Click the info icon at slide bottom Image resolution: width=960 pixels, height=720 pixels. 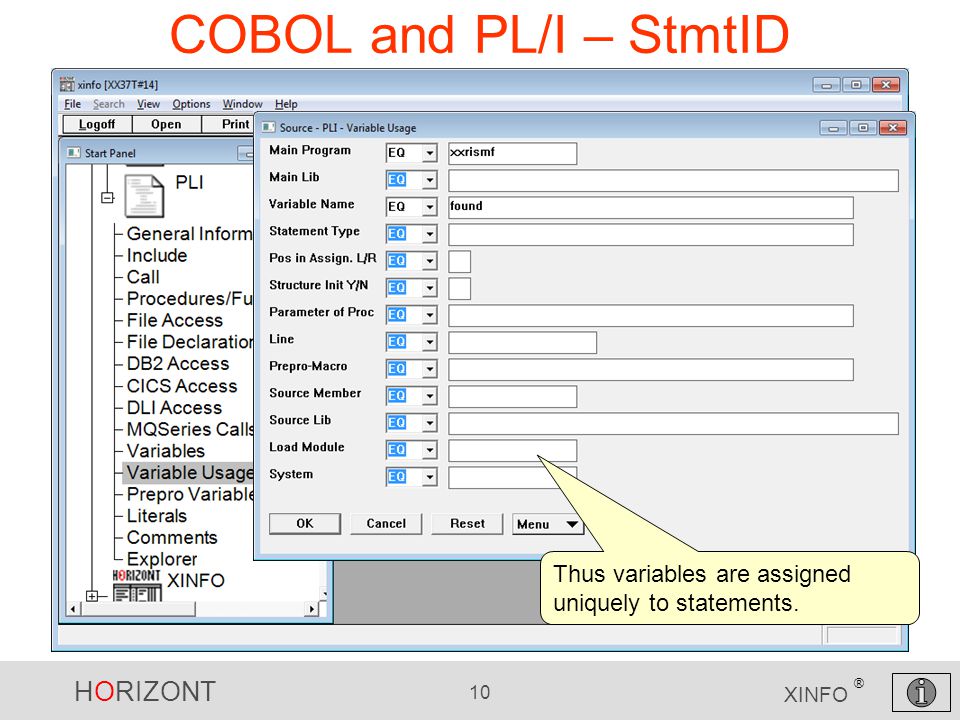click(x=921, y=692)
